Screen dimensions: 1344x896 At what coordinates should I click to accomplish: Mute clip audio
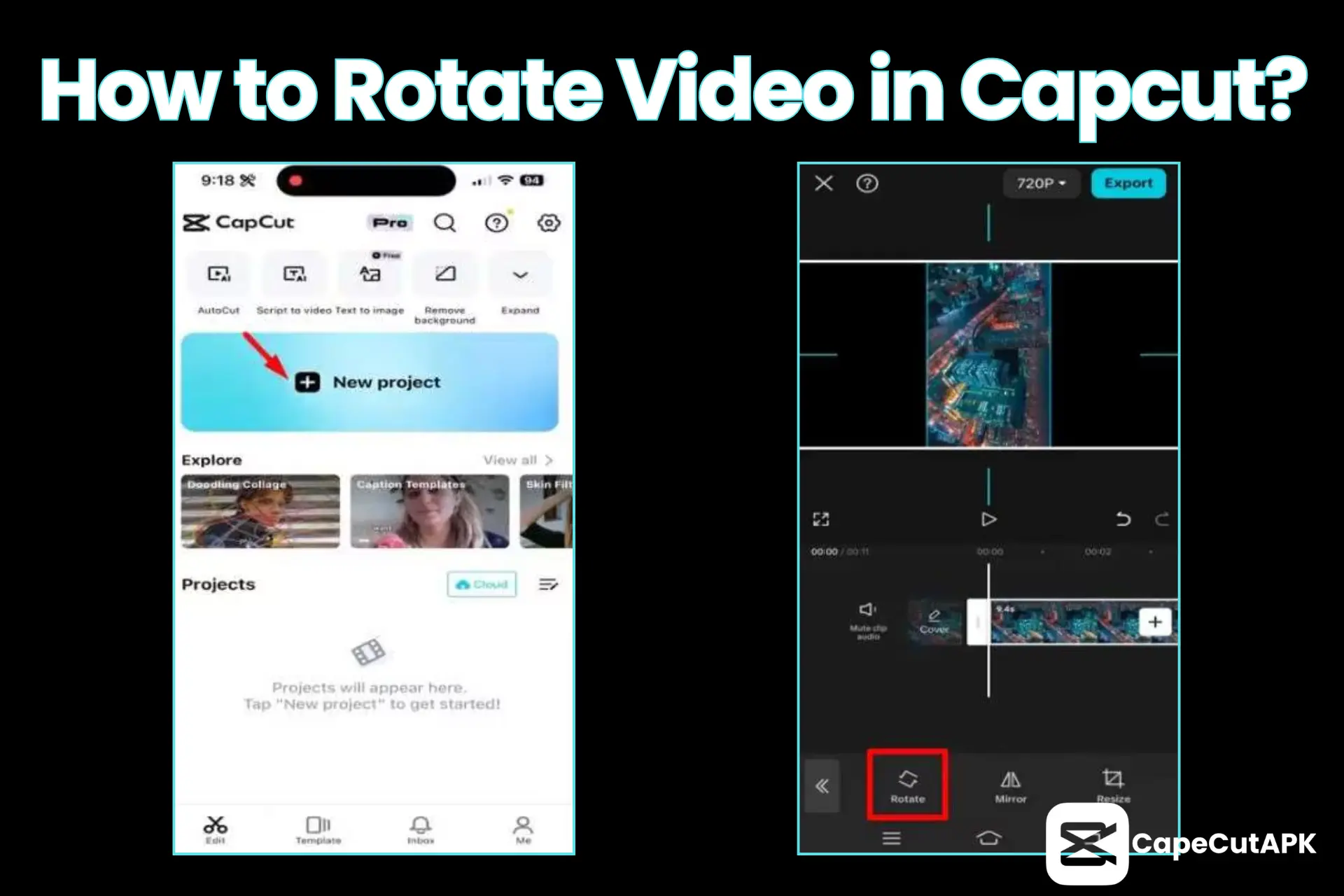click(x=868, y=620)
